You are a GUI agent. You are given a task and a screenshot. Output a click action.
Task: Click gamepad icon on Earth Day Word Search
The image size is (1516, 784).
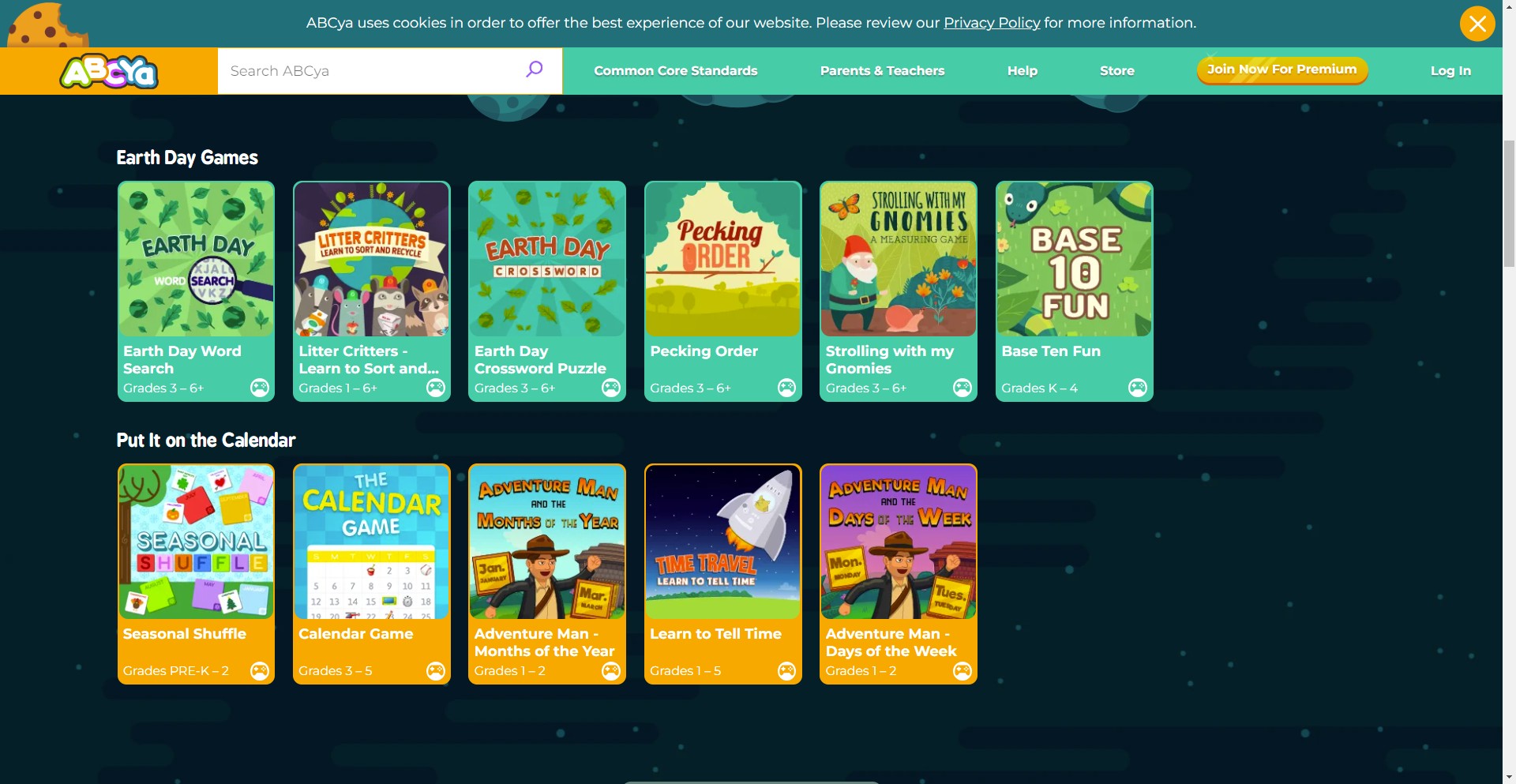pos(260,388)
